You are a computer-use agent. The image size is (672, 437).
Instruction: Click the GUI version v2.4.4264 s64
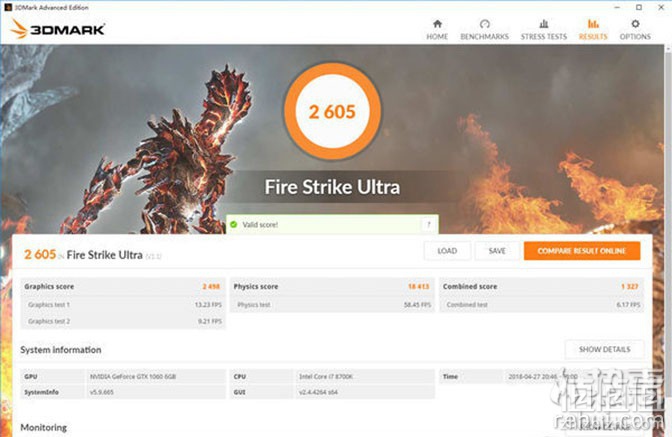click(318, 392)
